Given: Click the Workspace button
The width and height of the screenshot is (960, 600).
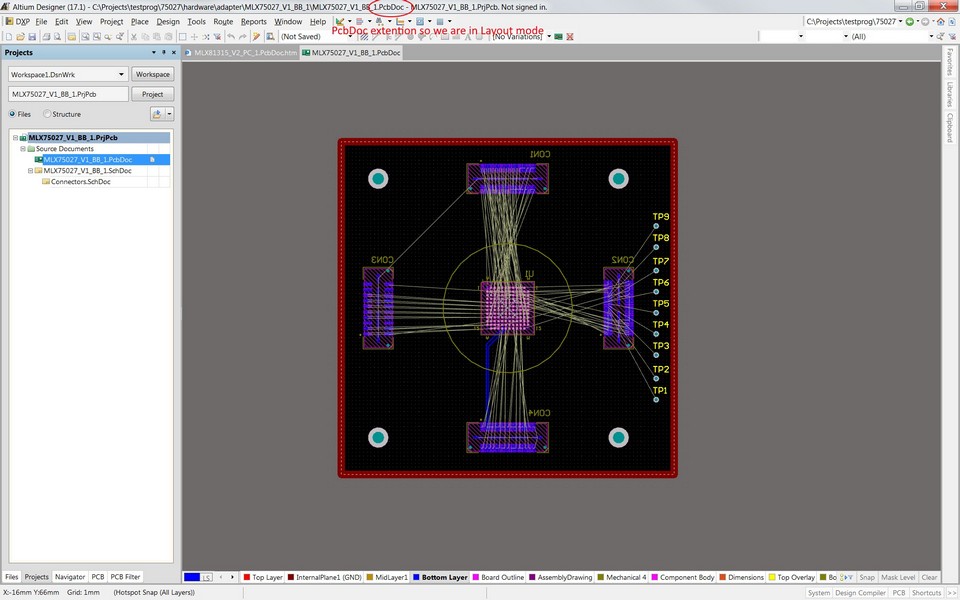Looking at the screenshot, I should pos(152,74).
